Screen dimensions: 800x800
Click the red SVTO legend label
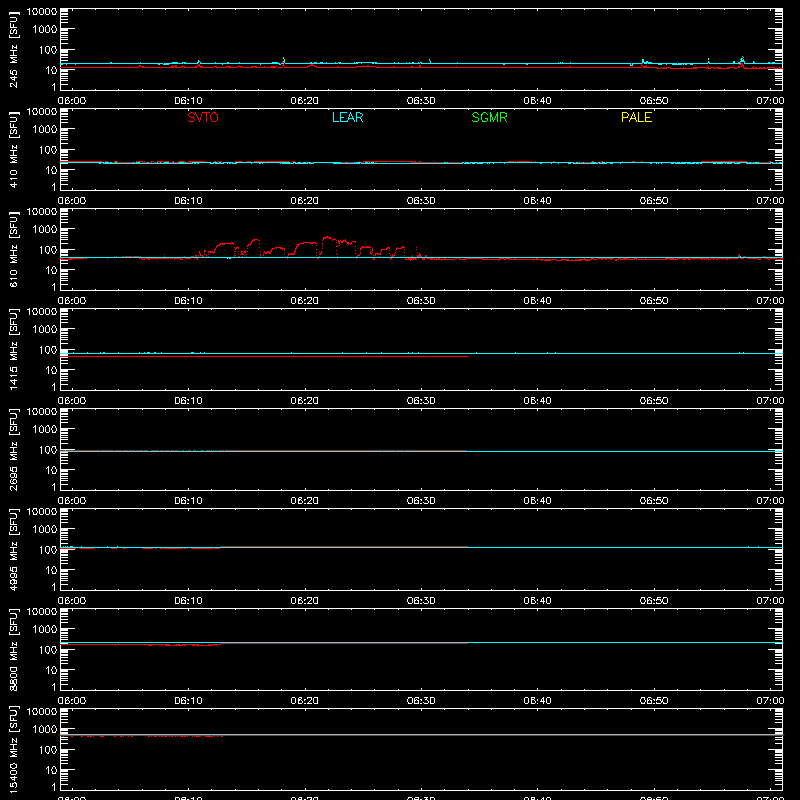point(203,117)
